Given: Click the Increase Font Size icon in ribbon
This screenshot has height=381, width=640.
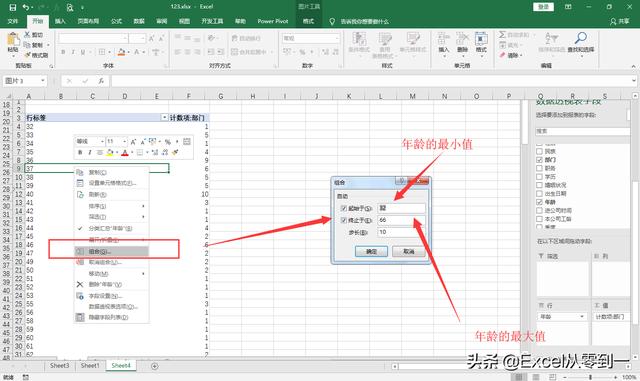Looking at the screenshot, I should [151, 38].
